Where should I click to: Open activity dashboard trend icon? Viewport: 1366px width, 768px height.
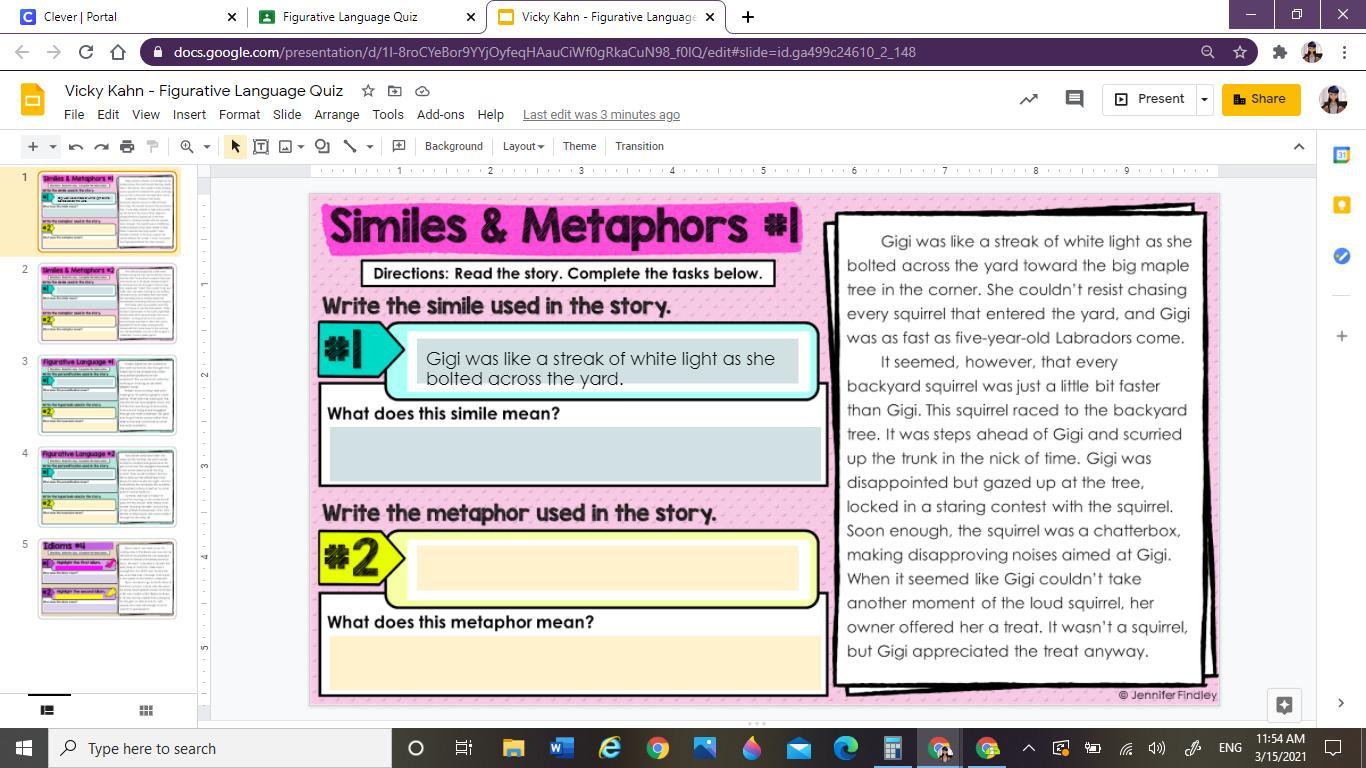1028,99
